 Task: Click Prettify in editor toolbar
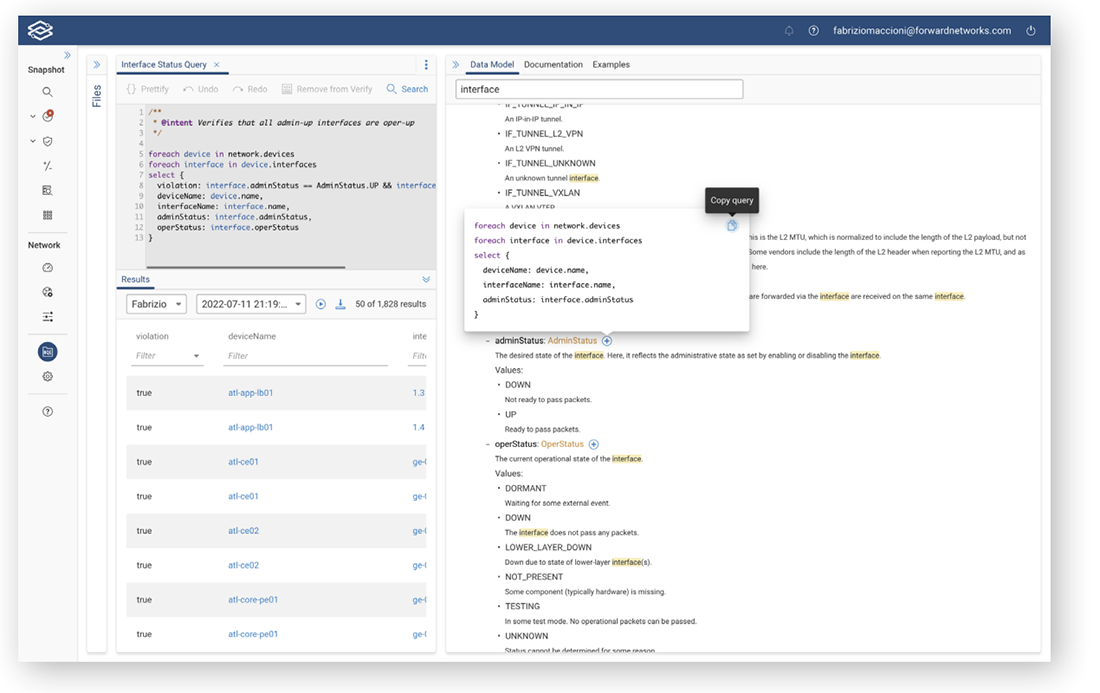148,89
